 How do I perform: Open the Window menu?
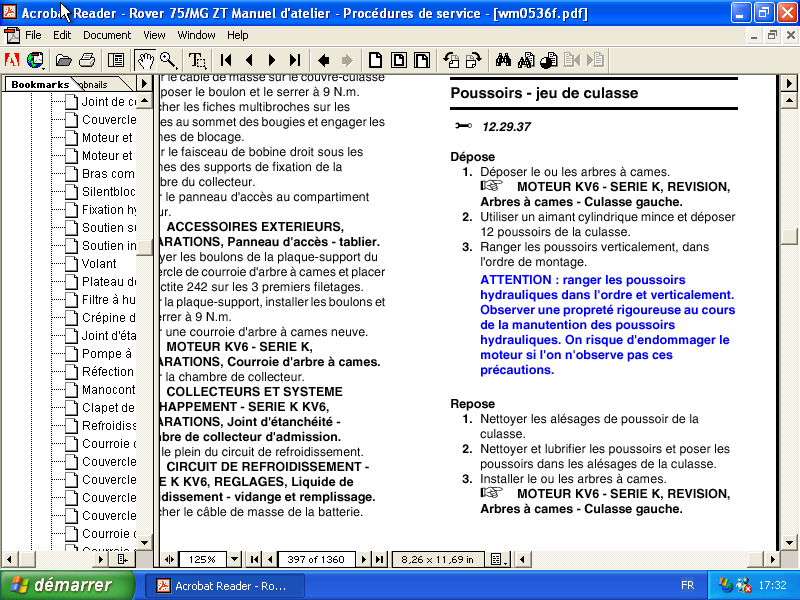click(x=196, y=35)
